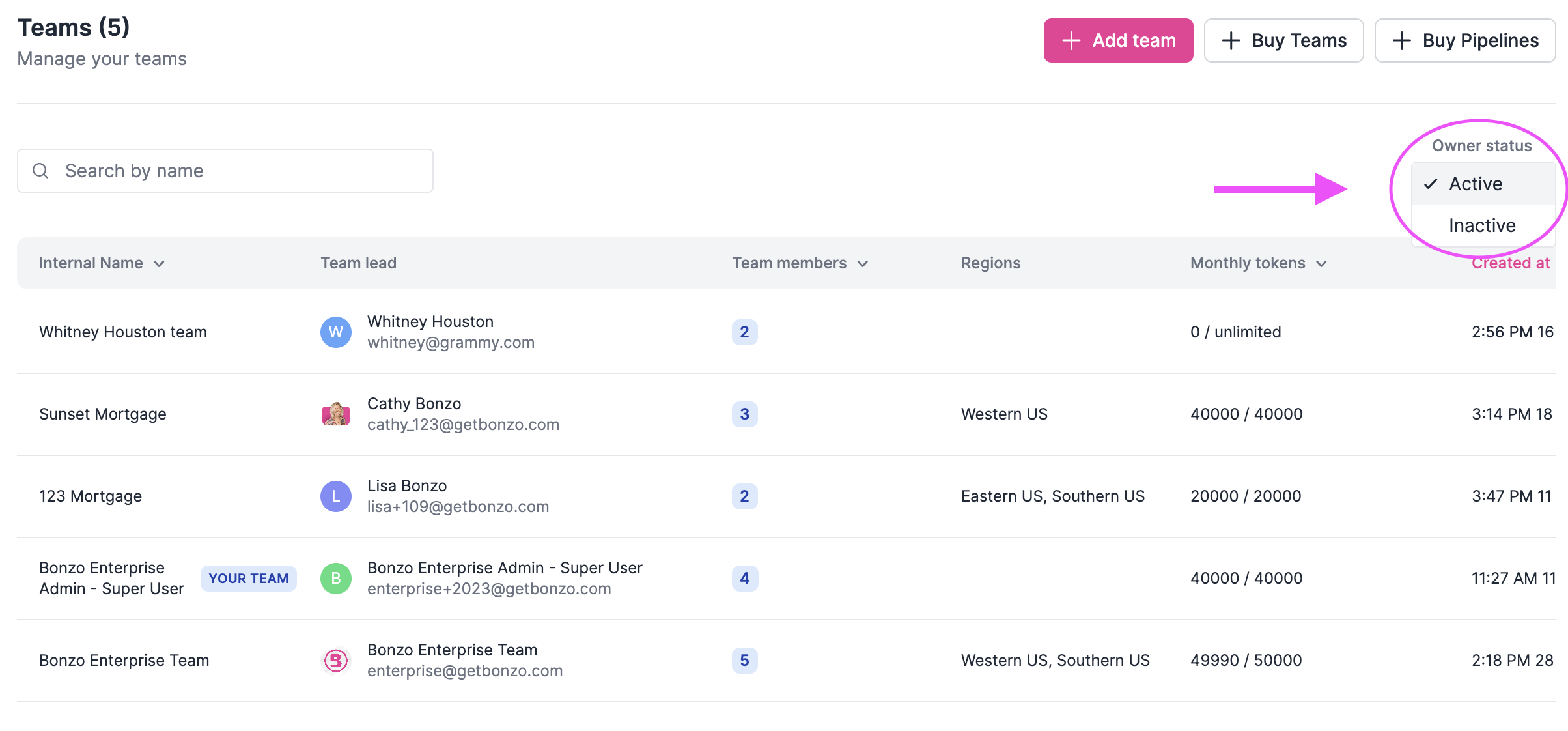Screen dimensions: 1568x731
Task: Click Lisa Bonzo's purple L avatar
Action: pos(335,496)
